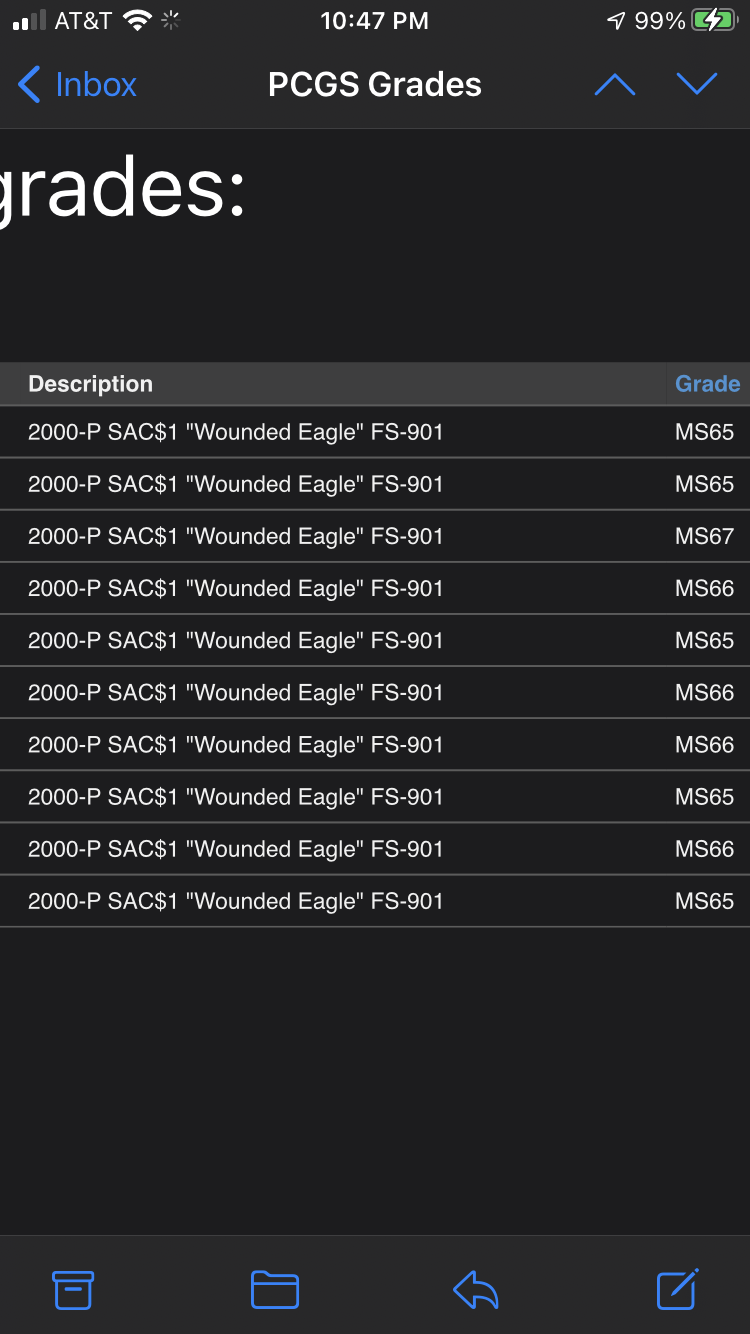This screenshot has height=1334, width=750.
Task: Tap the large grades: heading text
Action: (123, 190)
